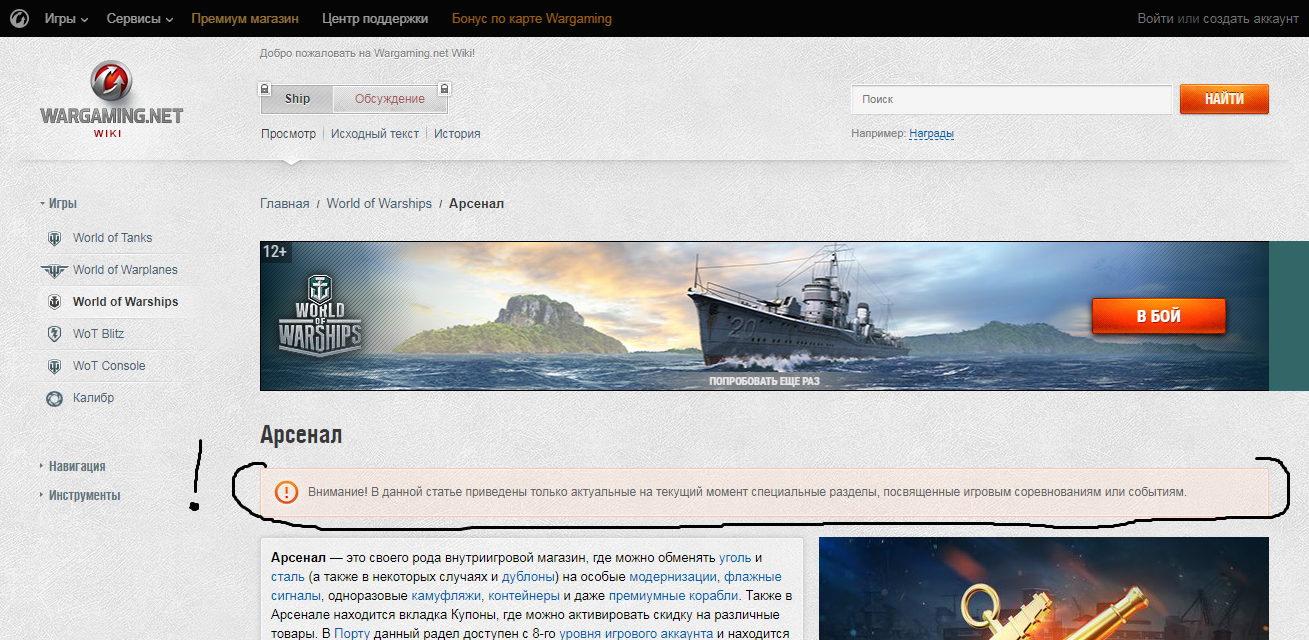Click the World of Tanks sidebar icon
This screenshot has height=640, width=1309.
pyautogui.click(x=55, y=238)
